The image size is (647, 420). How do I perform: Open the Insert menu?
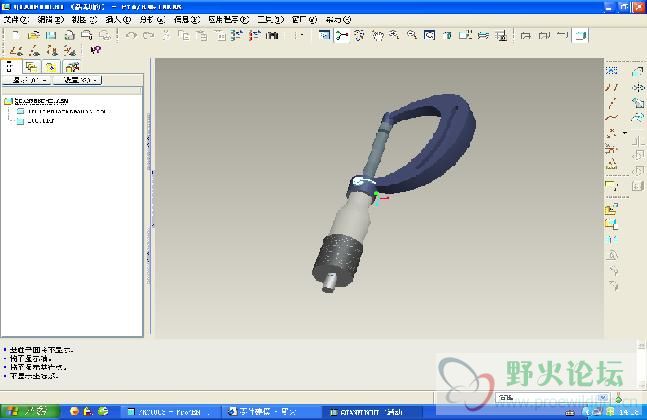click(118, 19)
